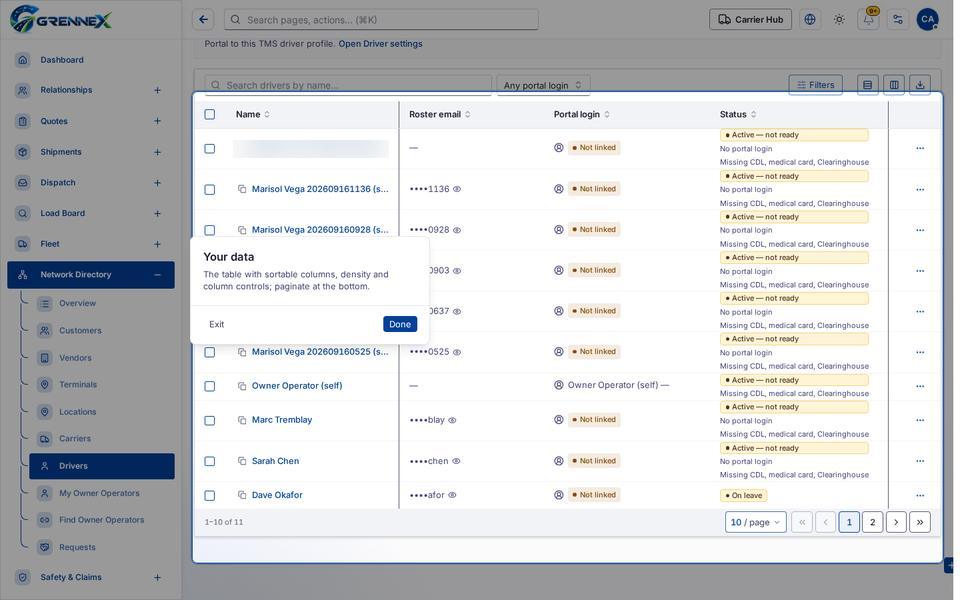Click the download export icon
This screenshot has height=600, width=960.
pyautogui.click(x=920, y=85)
